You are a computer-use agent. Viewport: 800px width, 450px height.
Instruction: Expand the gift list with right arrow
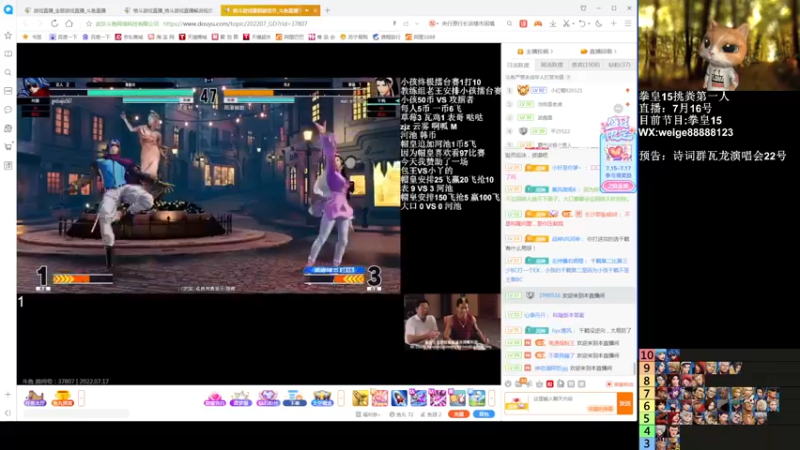(491, 398)
